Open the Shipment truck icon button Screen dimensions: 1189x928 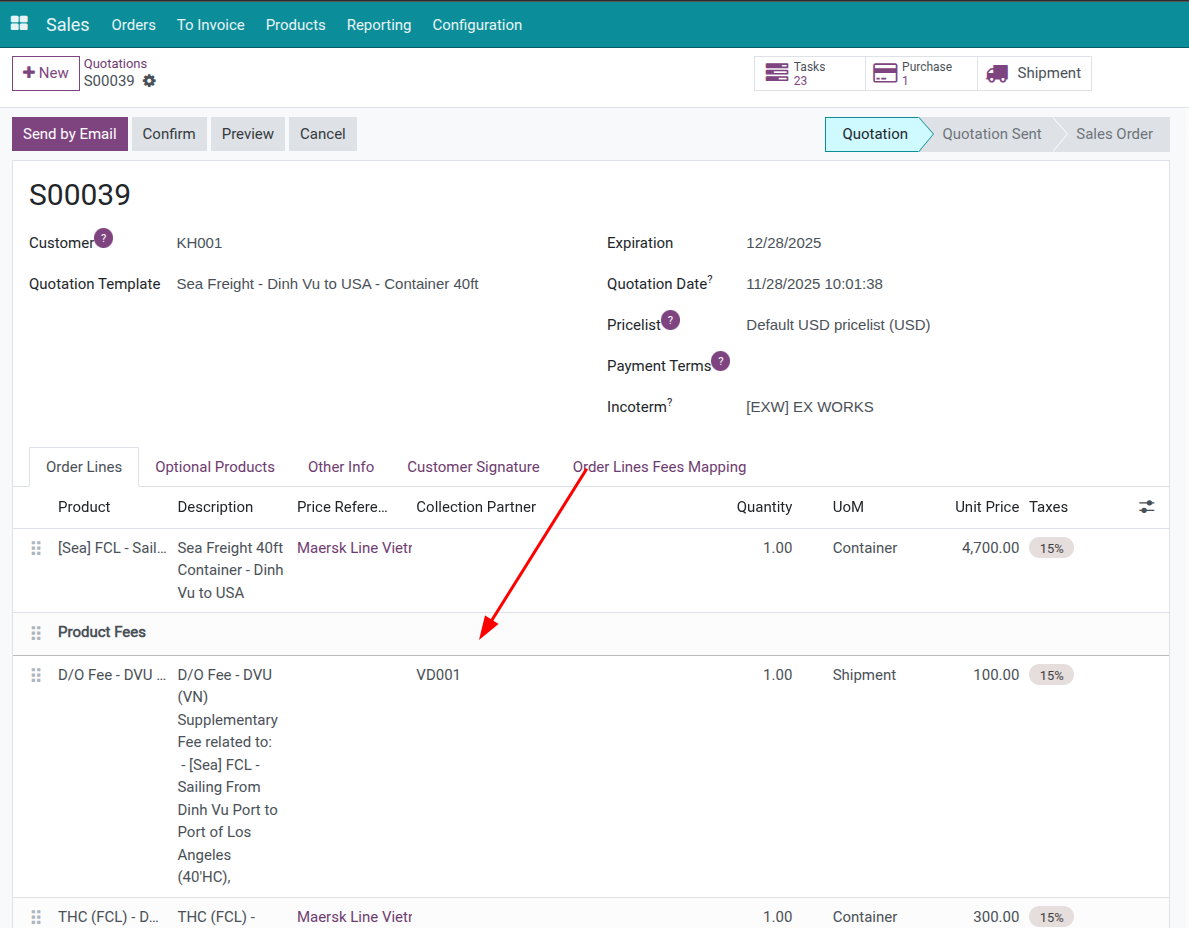point(996,73)
